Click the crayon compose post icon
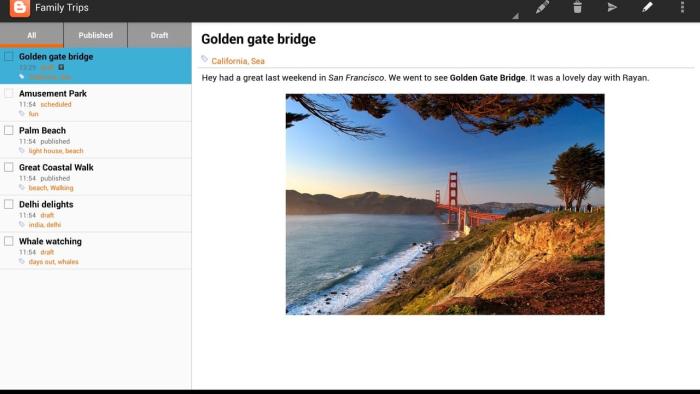The height and width of the screenshot is (394, 700). pos(542,7)
